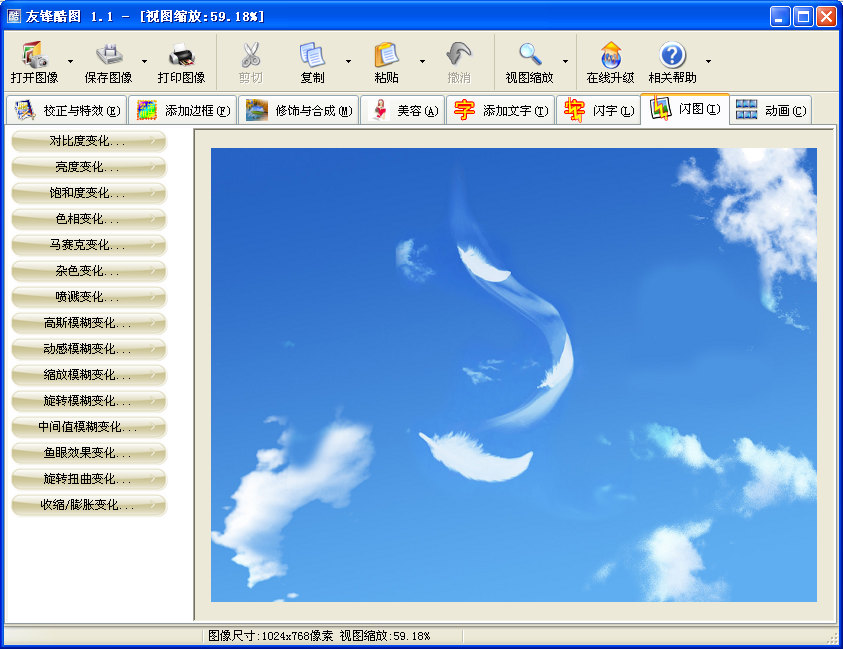Click the Paste (粘贴) clipboard icon

[386, 55]
